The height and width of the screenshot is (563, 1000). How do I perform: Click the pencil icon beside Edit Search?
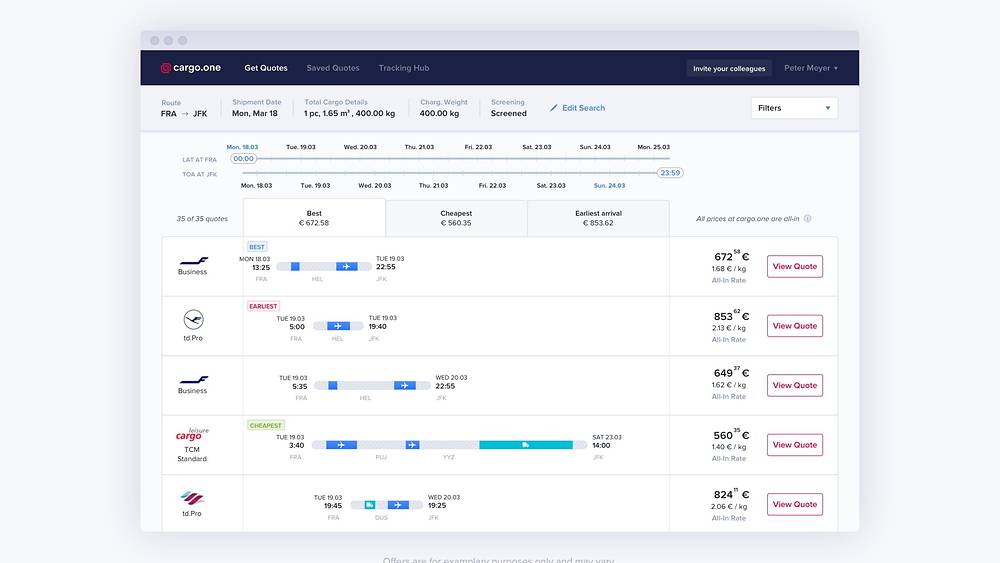tap(554, 108)
